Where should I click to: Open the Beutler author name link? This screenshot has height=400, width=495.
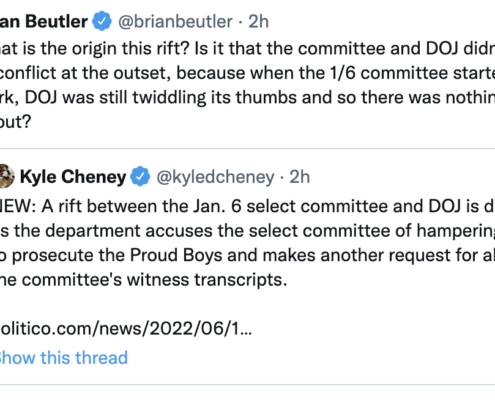click(x=44, y=21)
